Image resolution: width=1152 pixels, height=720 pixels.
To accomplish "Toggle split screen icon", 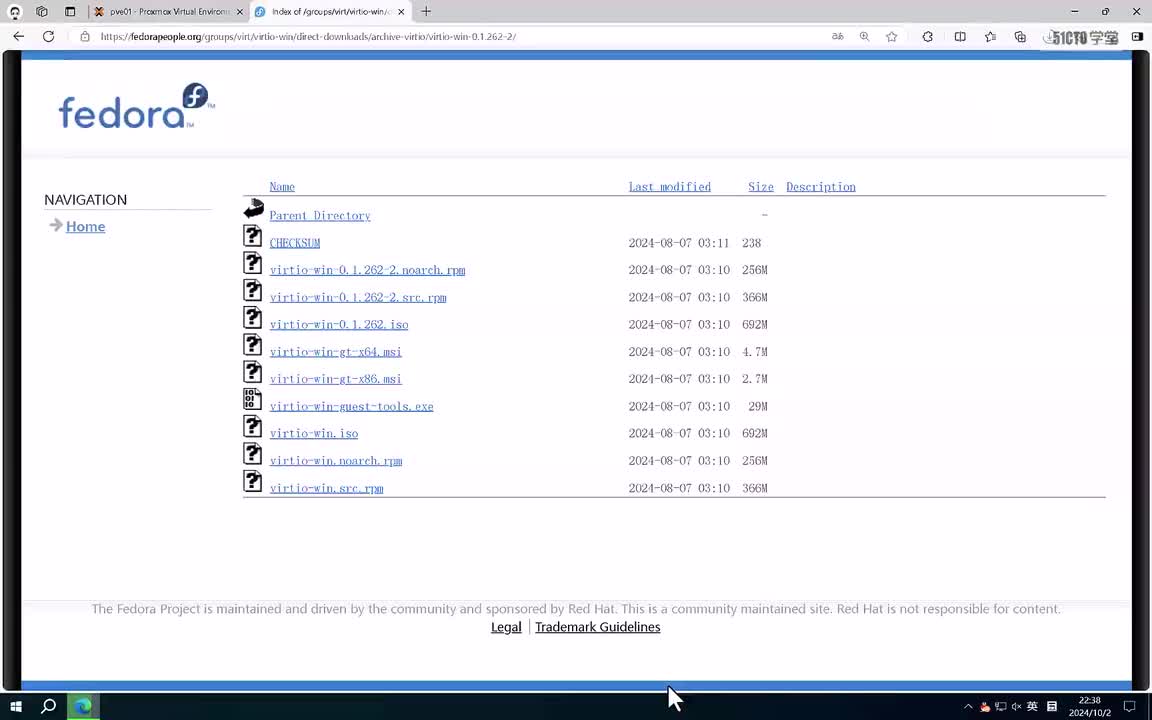I will coord(960,36).
